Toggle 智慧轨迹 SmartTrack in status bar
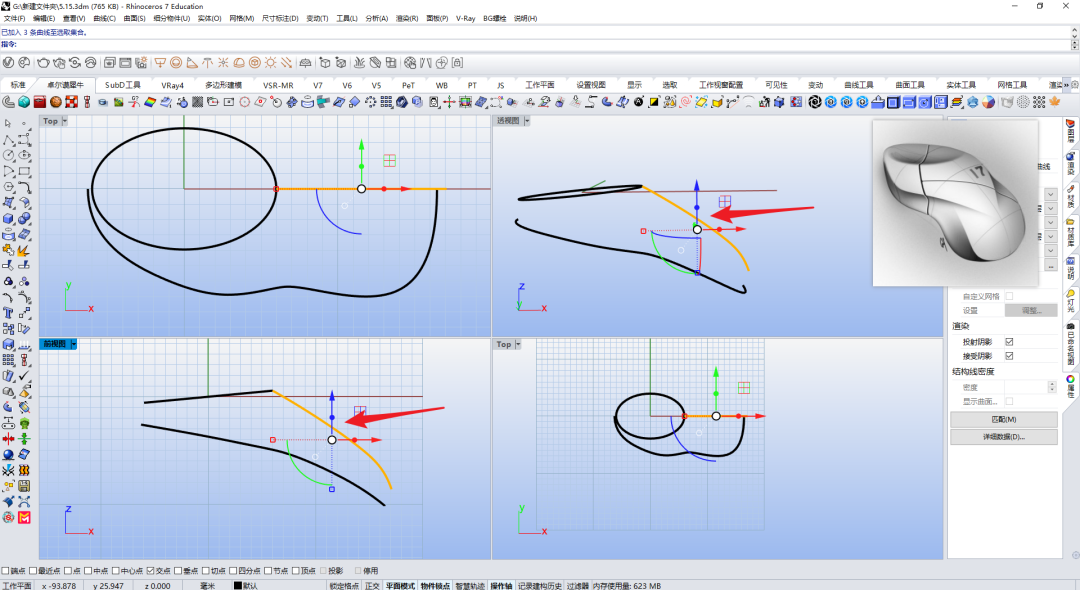The image size is (1080, 590). 470,585
